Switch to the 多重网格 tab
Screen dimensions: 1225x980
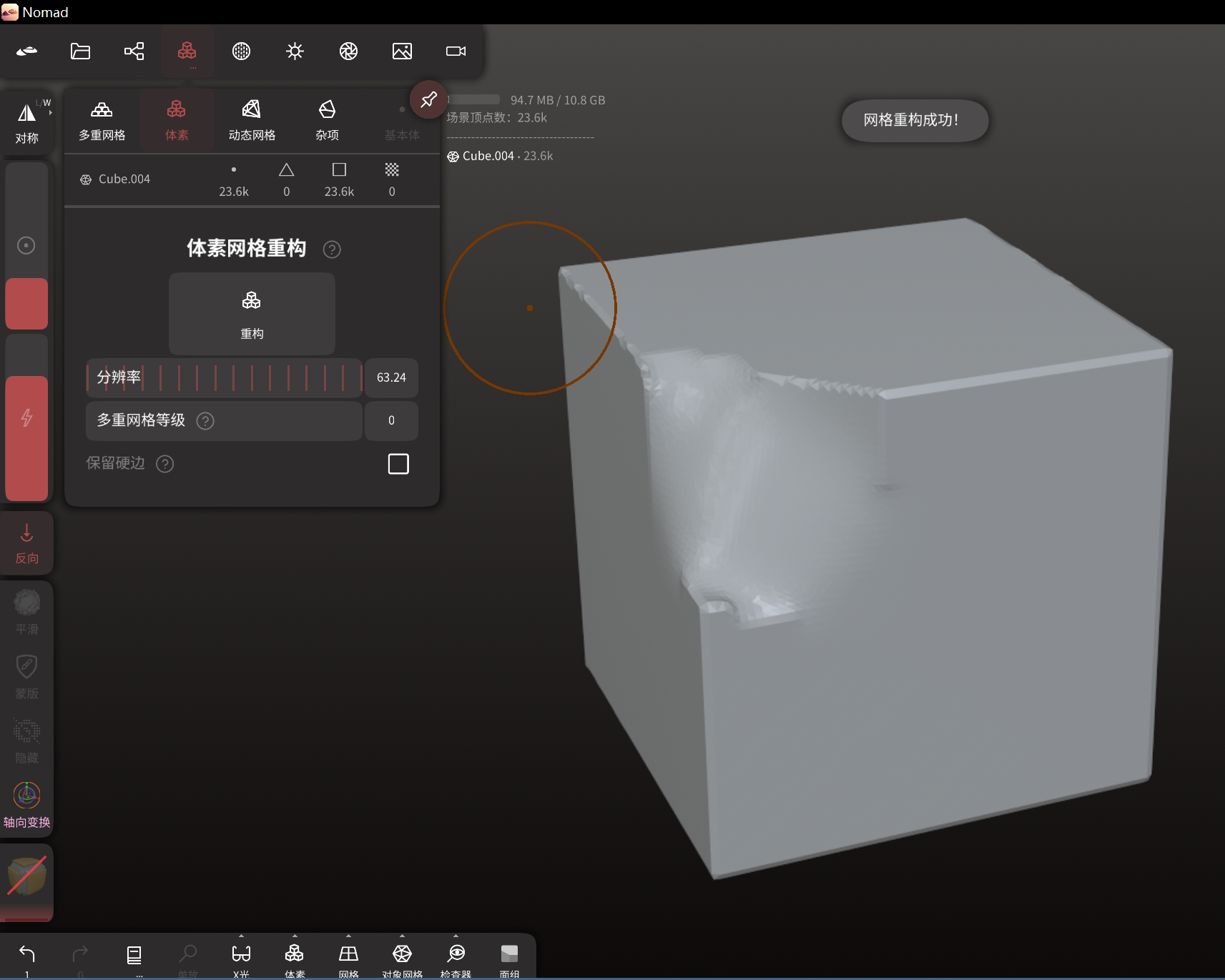point(102,120)
